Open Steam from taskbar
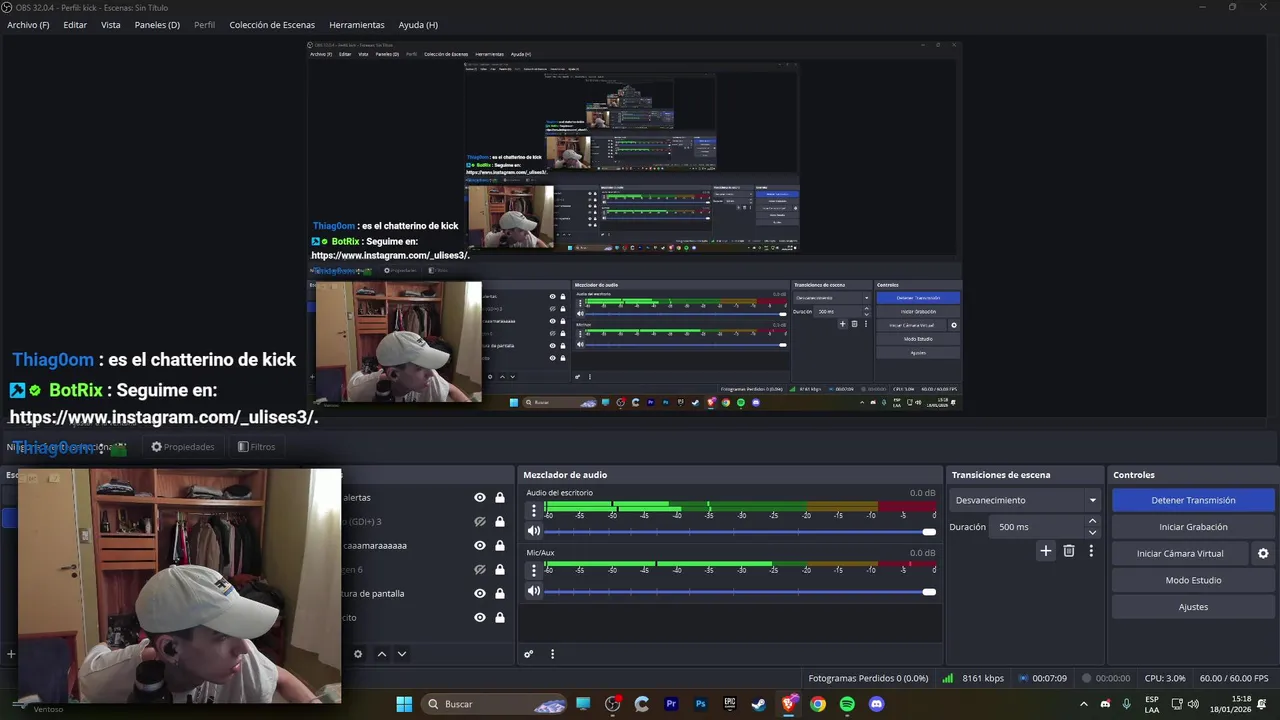 pyautogui.click(x=759, y=704)
